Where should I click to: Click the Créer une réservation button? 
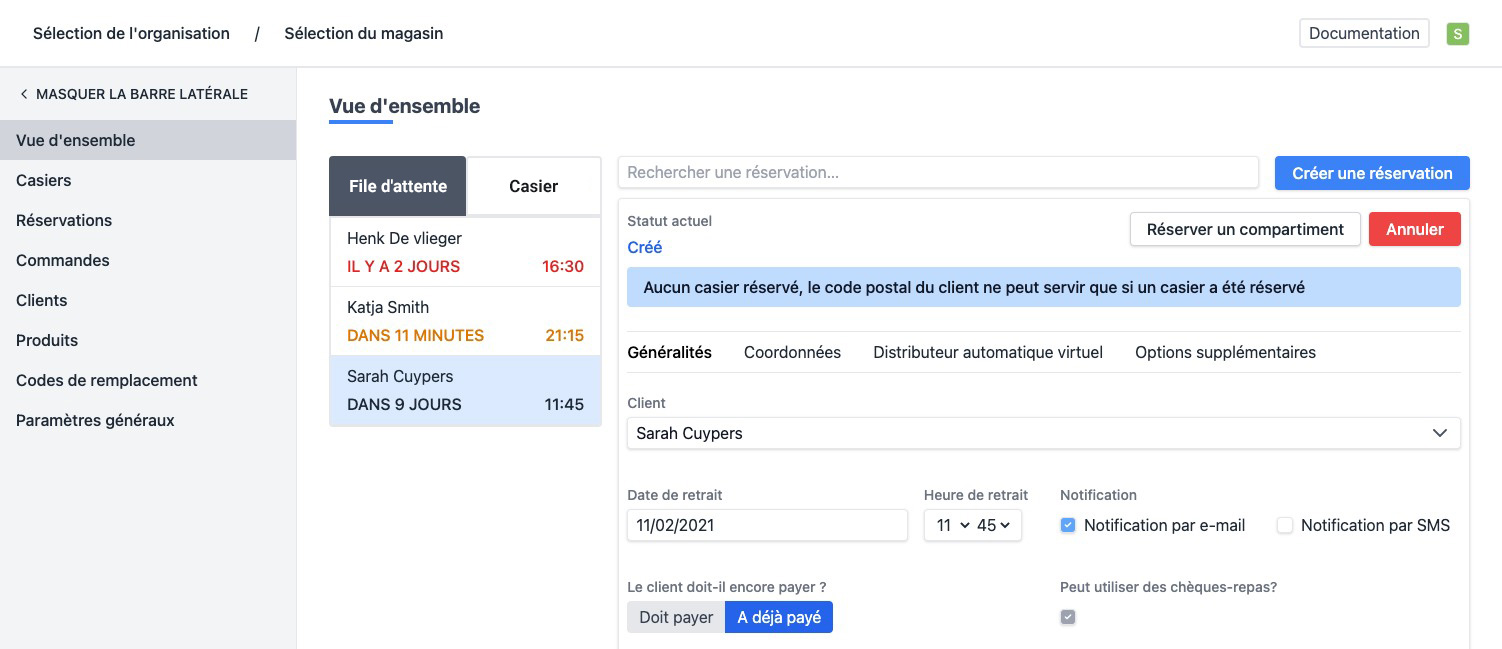(x=1371, y=173)
